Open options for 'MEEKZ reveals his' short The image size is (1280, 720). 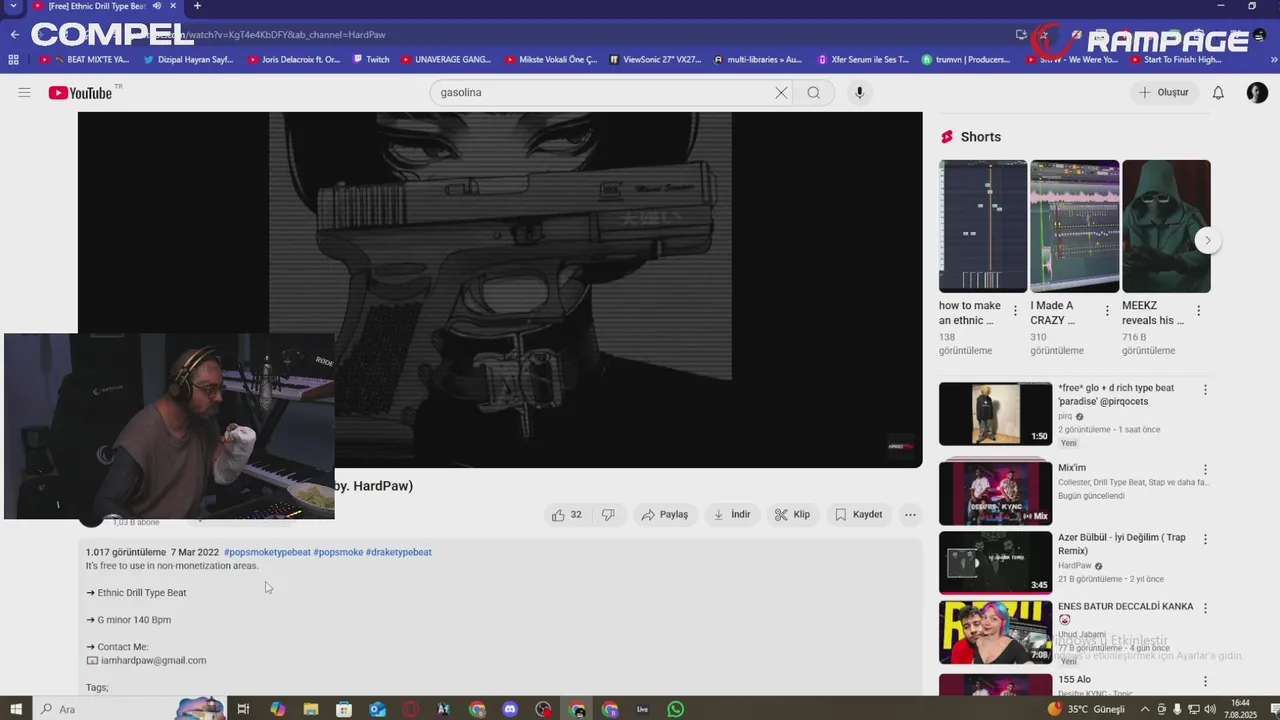coord(1198,311)
